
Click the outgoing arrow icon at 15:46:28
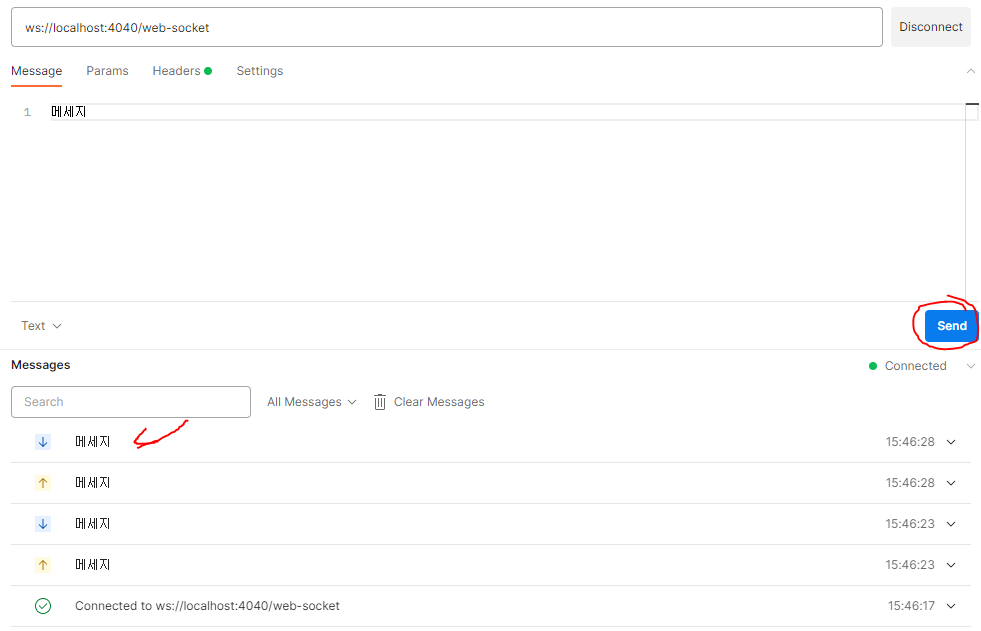tap(43, 483)
